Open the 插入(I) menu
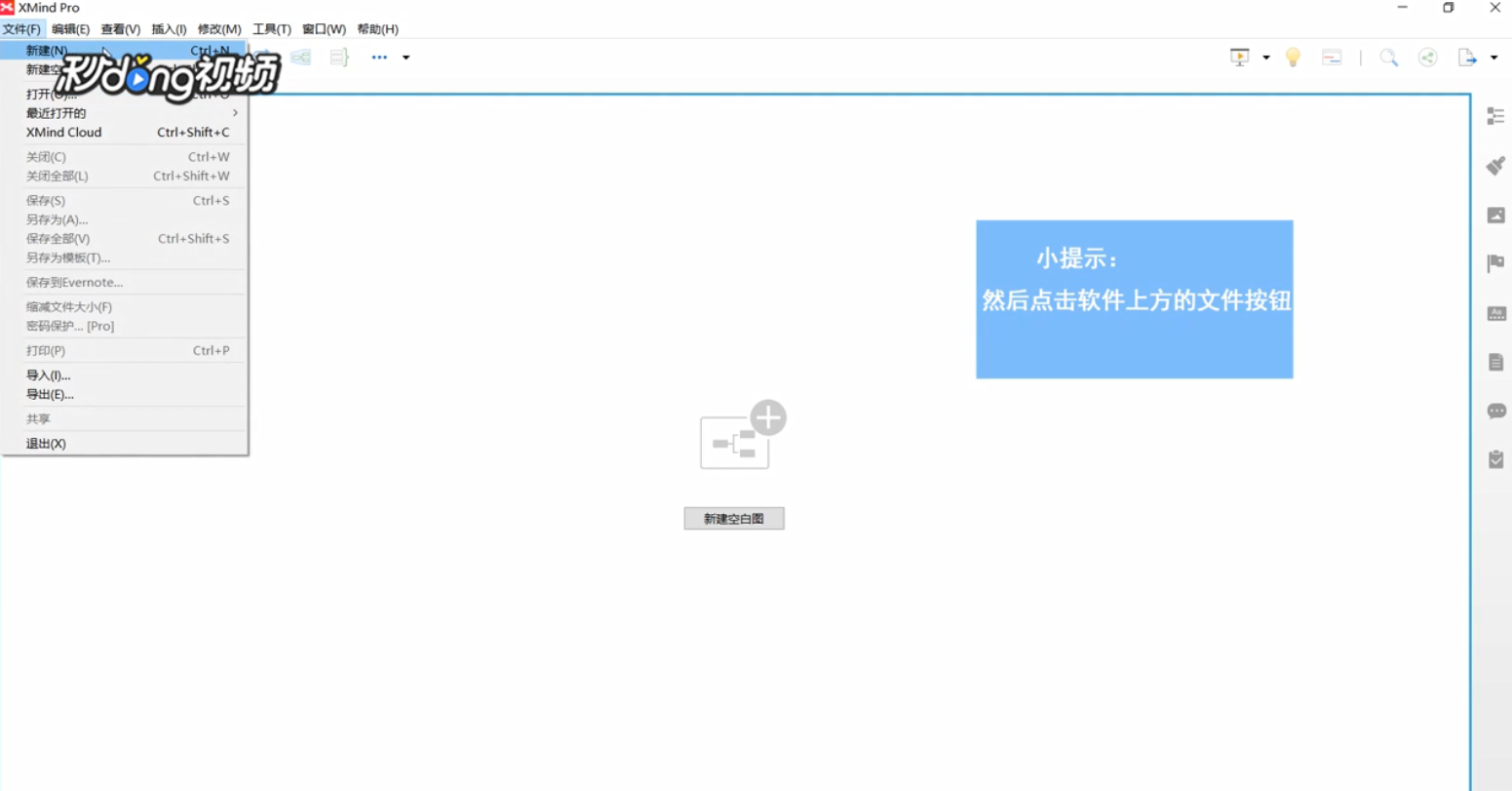 tap(169, 29)
